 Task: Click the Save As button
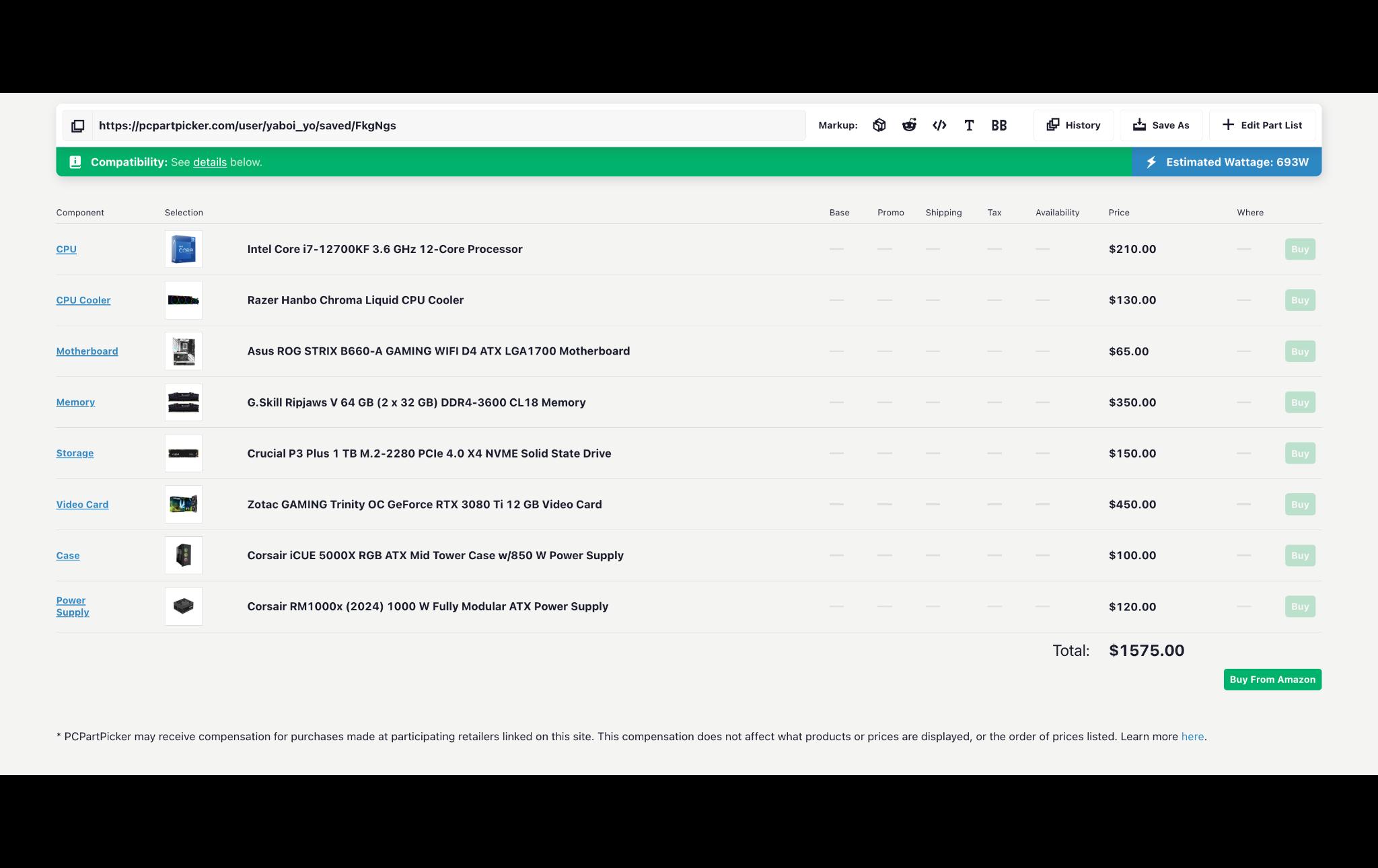coord(1161,125)
